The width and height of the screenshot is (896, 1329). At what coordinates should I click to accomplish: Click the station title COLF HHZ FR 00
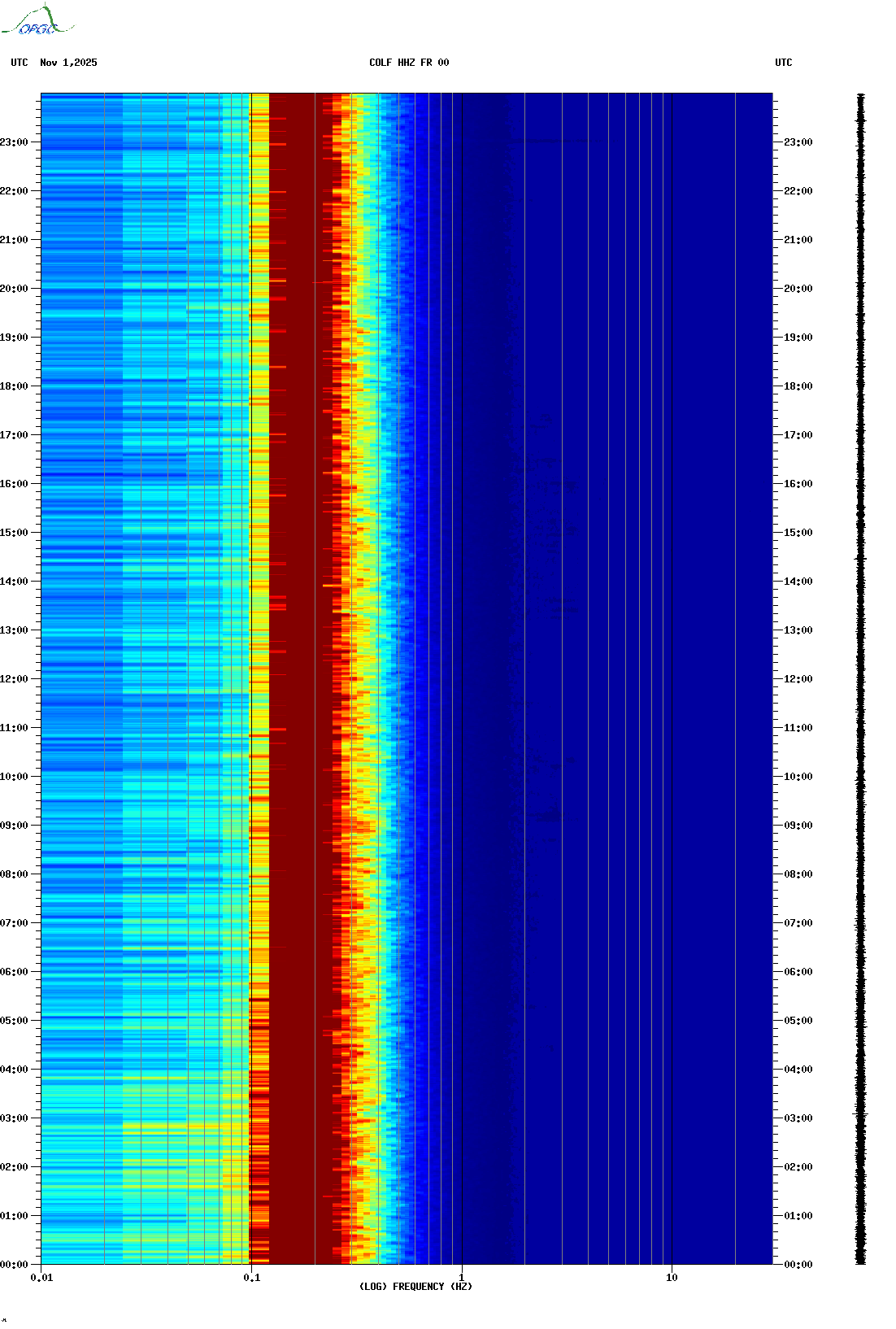(x=408, y=63)
